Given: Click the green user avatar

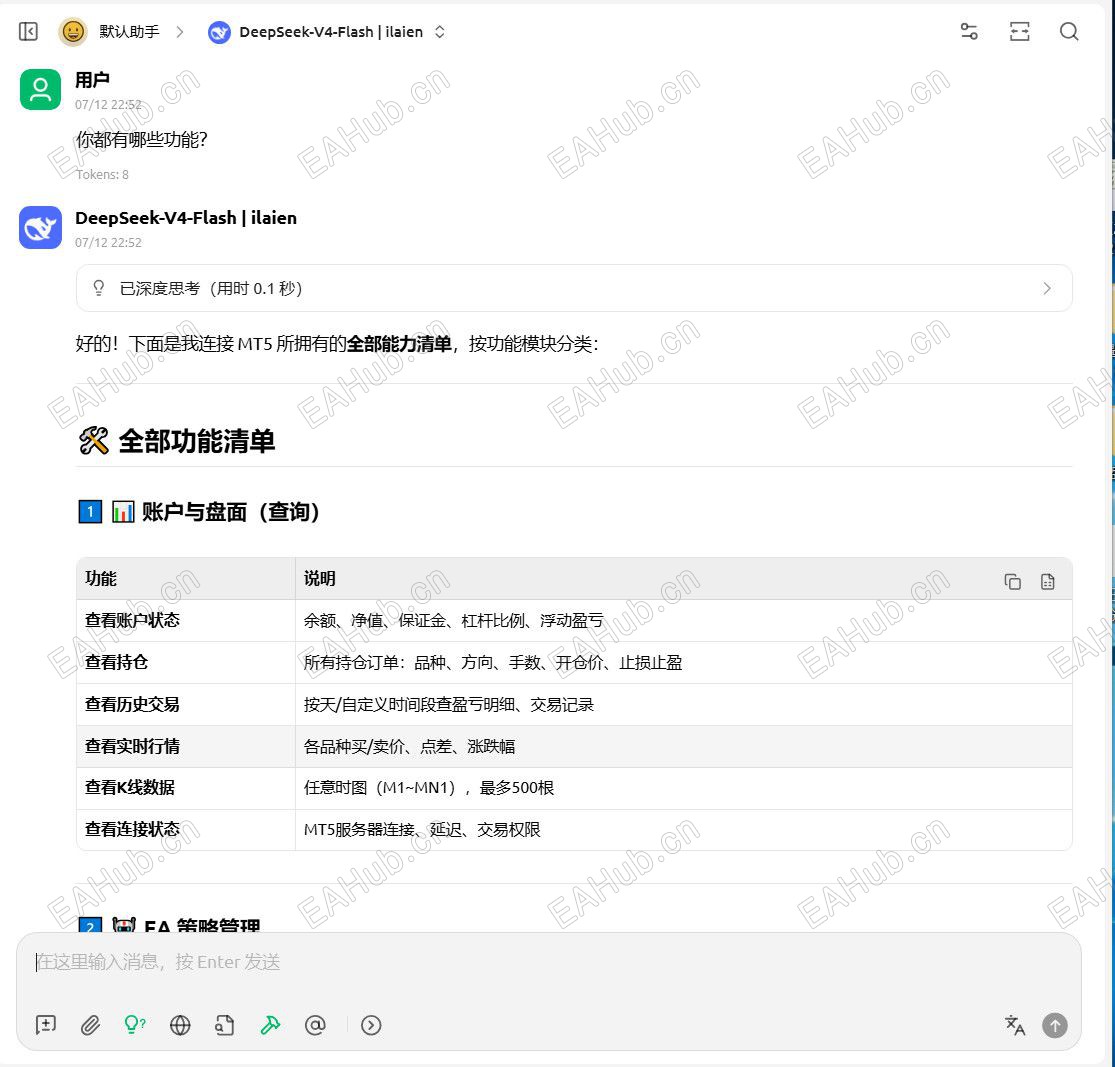Looking at the screenshot, I should [x=41, y=90].
